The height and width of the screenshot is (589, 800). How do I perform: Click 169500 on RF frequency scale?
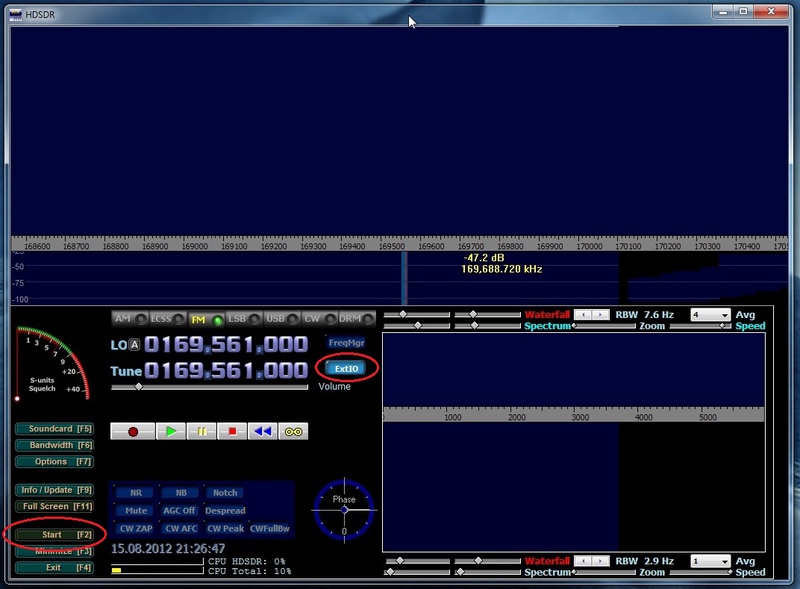tap(391, 246)
